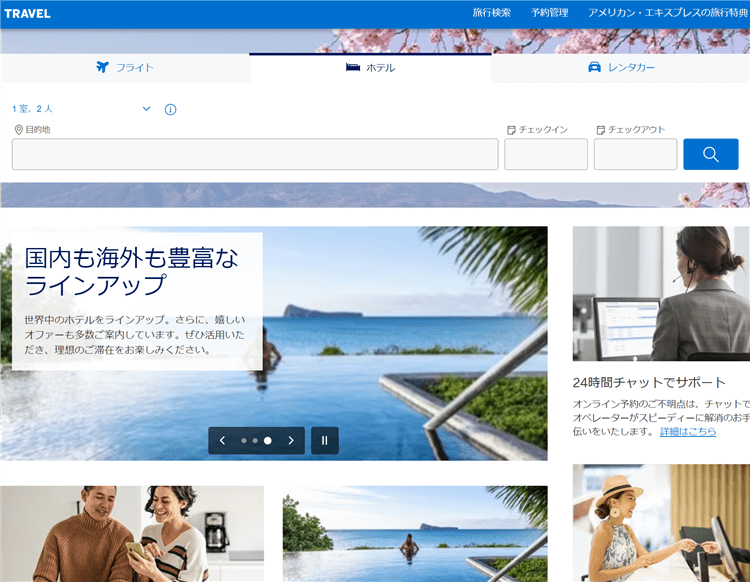
Task: Open the チェックアウト date picker field
Action: point(635,154)
